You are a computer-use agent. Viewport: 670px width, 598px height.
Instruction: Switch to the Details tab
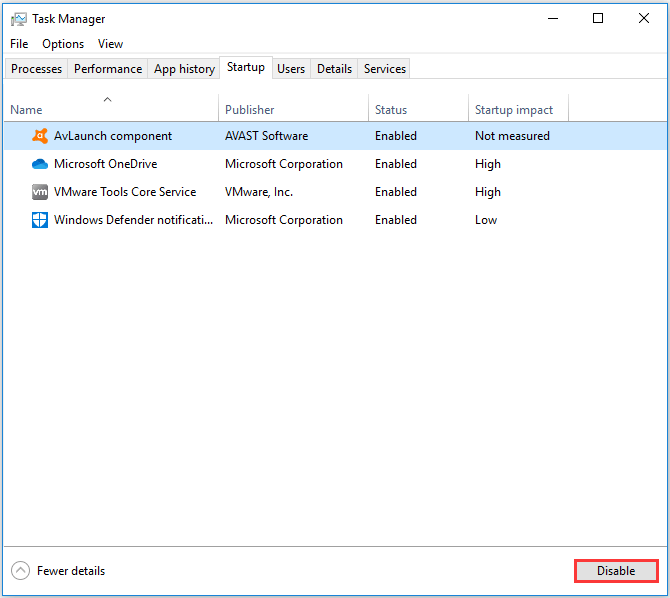tap(334, 69)
